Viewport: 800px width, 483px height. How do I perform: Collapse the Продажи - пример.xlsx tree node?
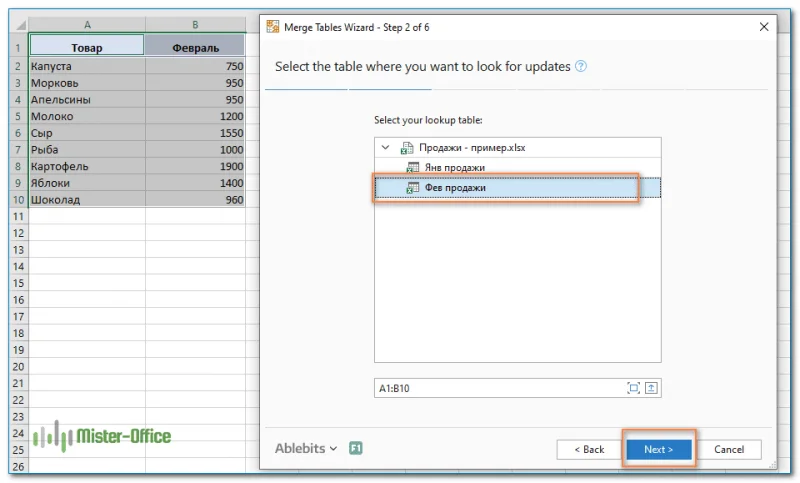(x=385, y=148)
